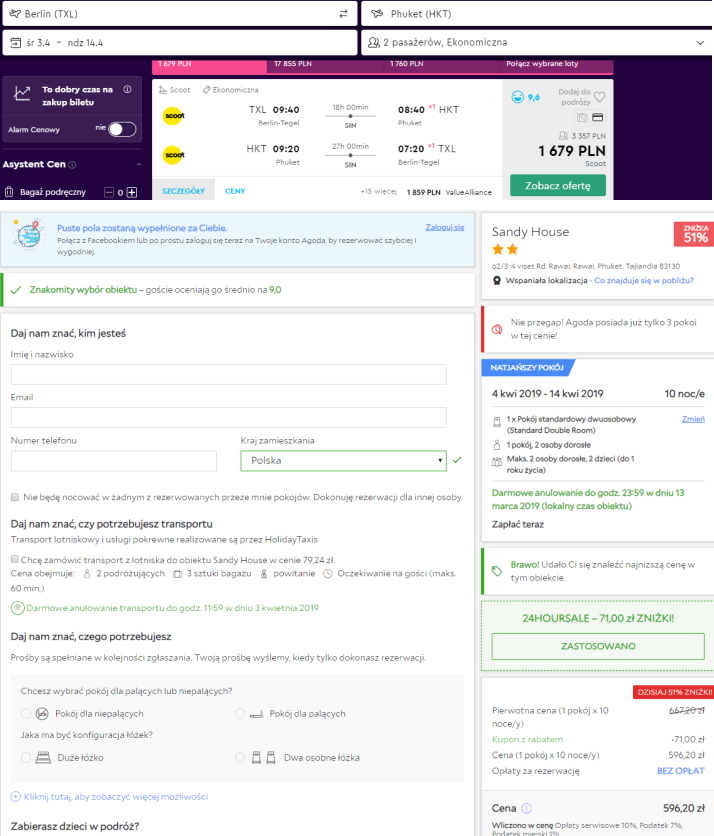Select Duże łóżko bed option
Image resolution: width=714 pixels, height=836 pixels.
(26, 758)
